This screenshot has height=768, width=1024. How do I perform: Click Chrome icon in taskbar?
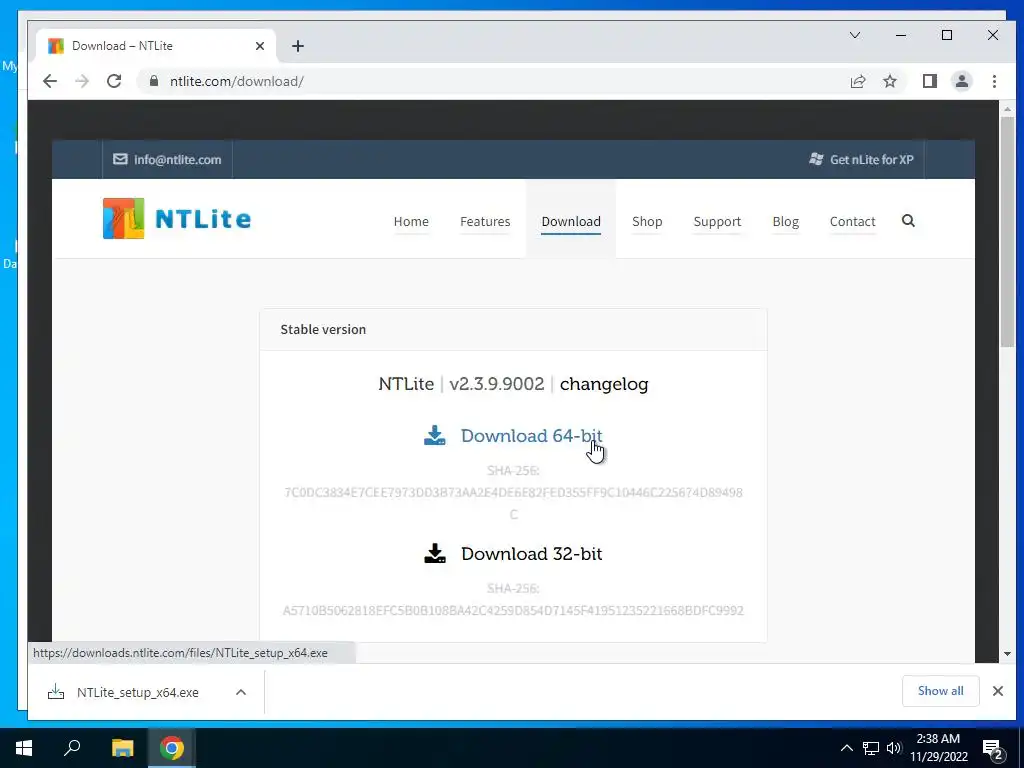(x=172, y=748)
